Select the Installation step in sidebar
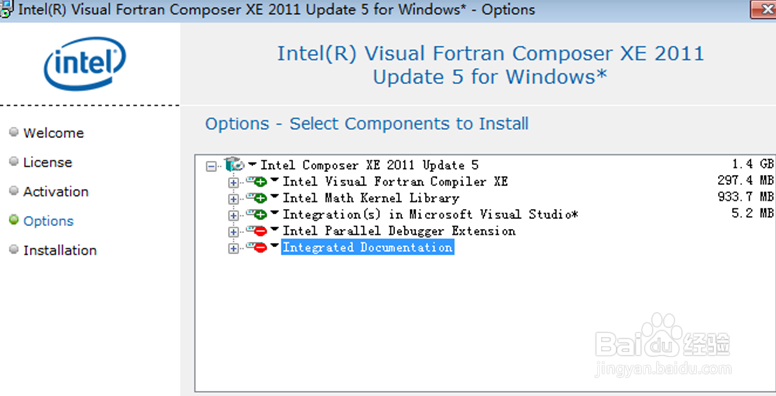The height and width of the screenshot is (396, 776). point(60,250)
